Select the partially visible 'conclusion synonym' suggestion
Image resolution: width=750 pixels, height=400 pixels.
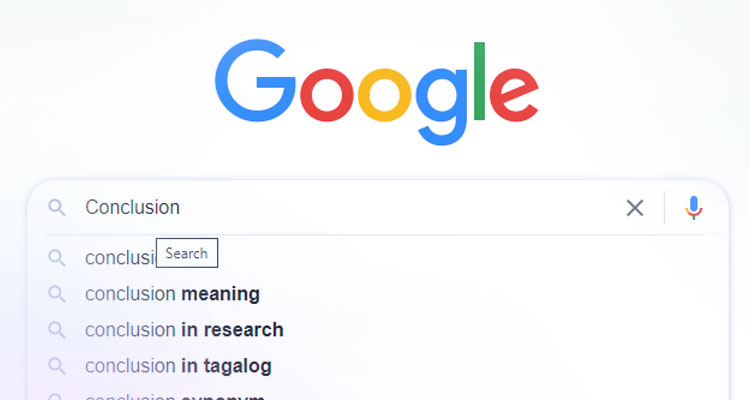point(175,397)
